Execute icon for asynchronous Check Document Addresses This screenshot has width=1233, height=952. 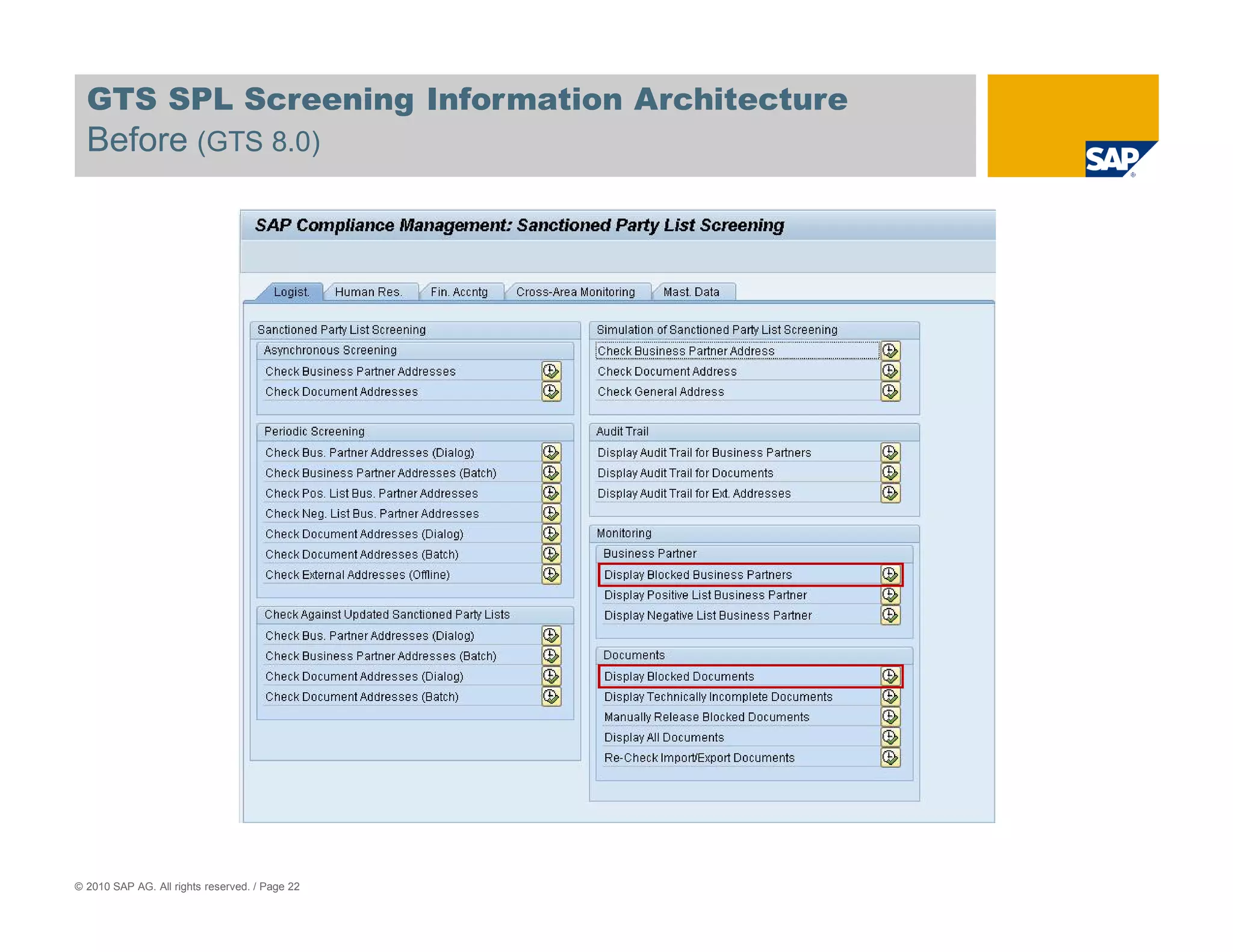551,392
